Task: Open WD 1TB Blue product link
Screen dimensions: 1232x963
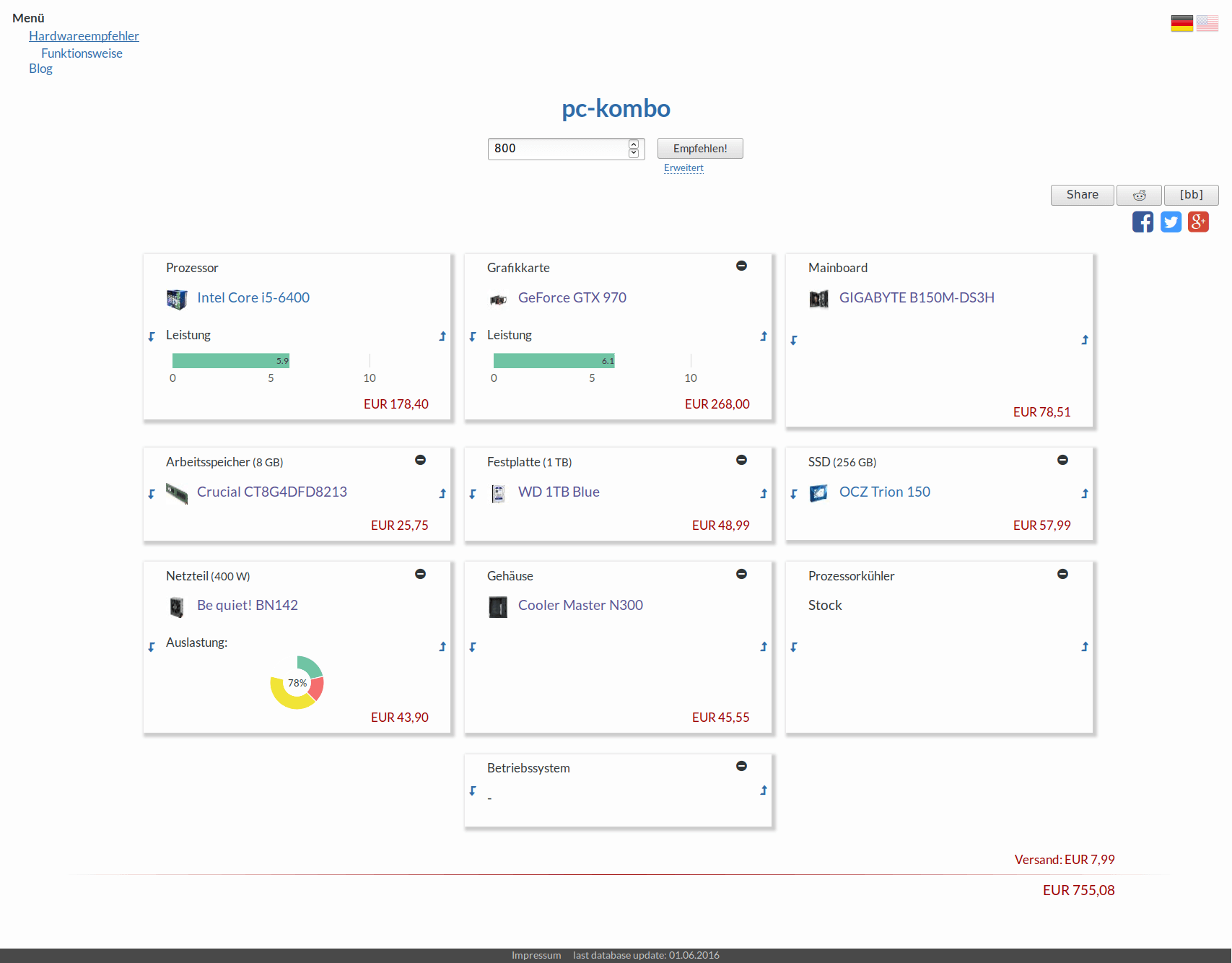Action: coord(559,492)
